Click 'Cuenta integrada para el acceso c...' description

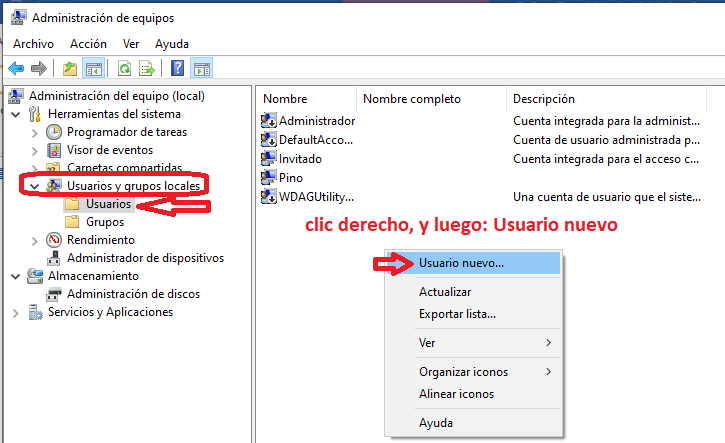click(x=606, y=159)
